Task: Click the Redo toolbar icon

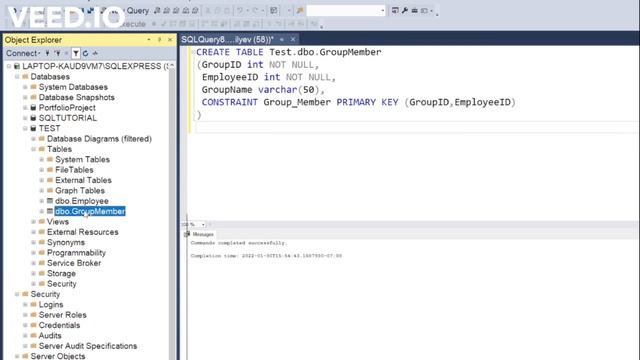Action: pyautogui.click(x=255, y=11)
